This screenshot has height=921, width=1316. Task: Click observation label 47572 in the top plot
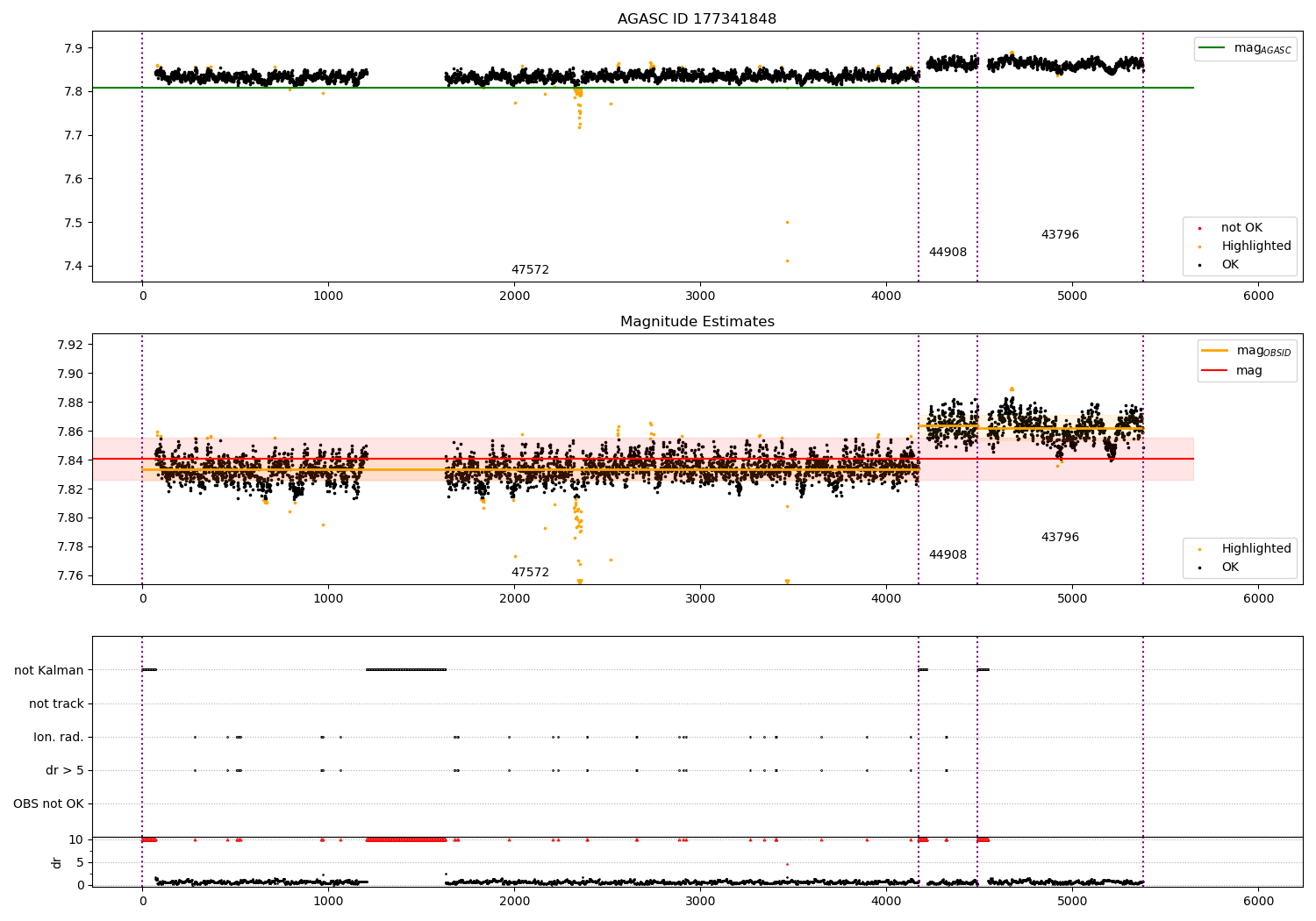(x=530, y=269)
